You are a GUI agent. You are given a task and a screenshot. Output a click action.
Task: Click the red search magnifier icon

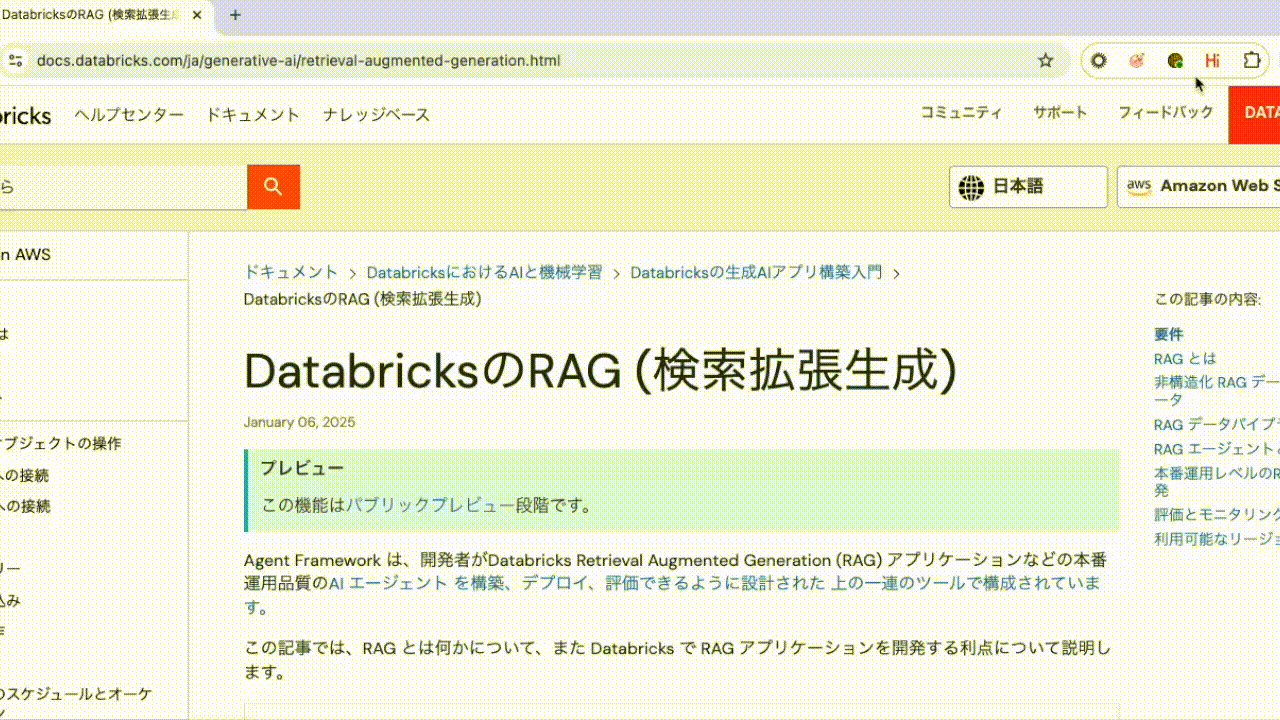click(272, 186)
